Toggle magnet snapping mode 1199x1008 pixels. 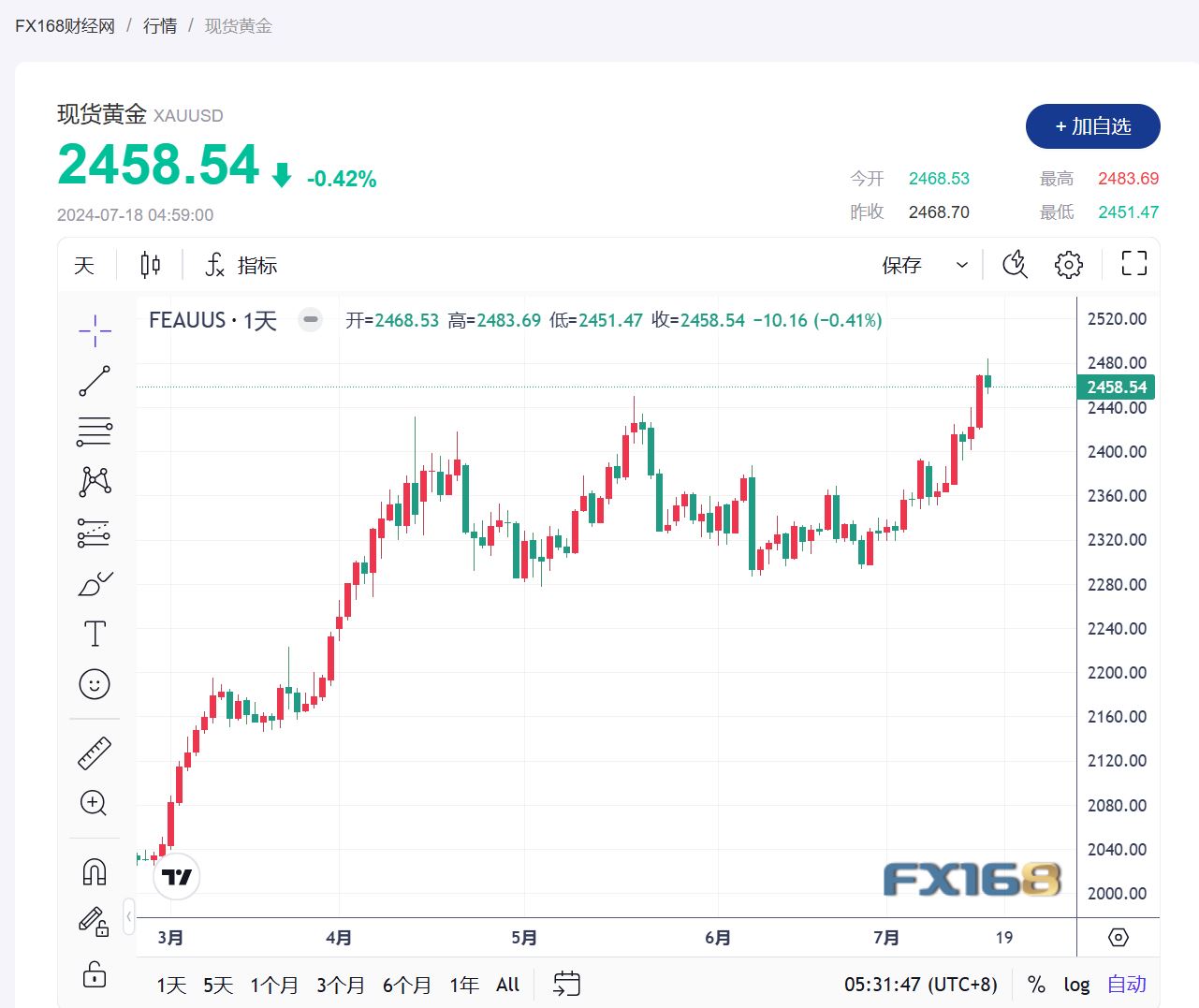(94, 870)
